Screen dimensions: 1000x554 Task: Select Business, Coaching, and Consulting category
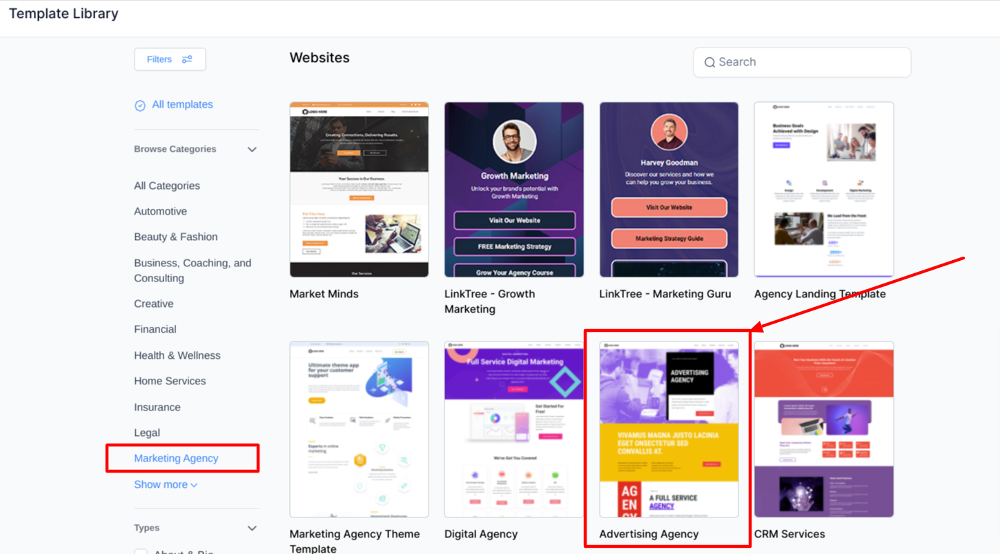(x=193, y=270)
